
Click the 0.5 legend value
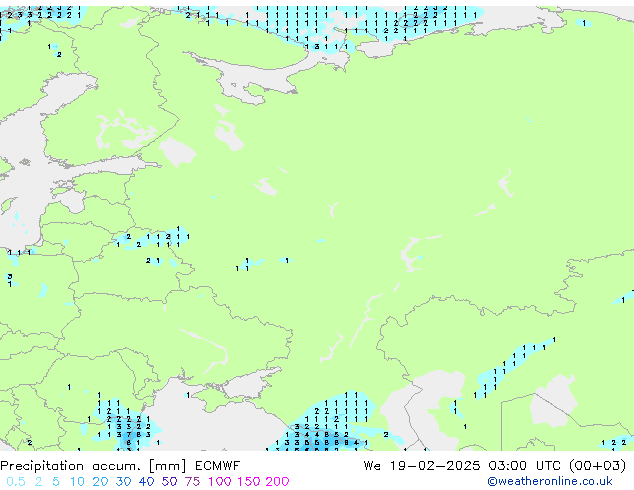[x=16, y=482]
